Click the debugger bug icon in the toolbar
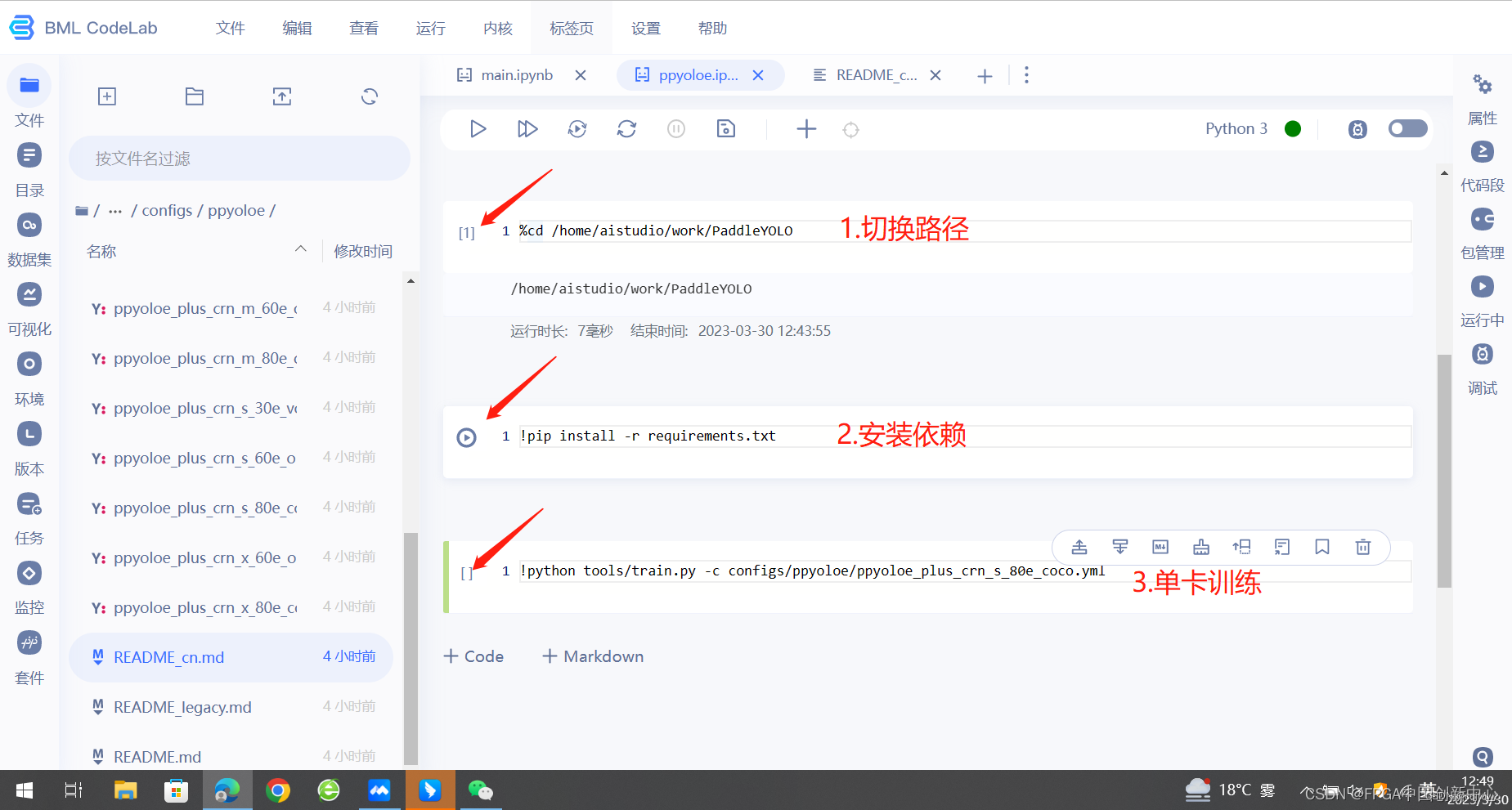The width and height of the screenshot is (1512, 810). pos(1357,129)
